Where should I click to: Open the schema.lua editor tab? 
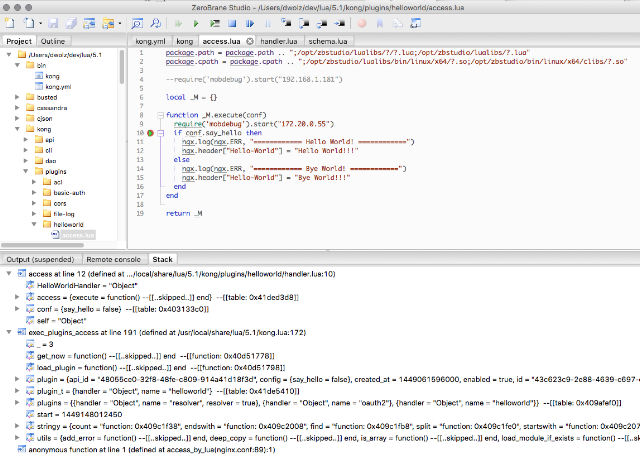328,41
